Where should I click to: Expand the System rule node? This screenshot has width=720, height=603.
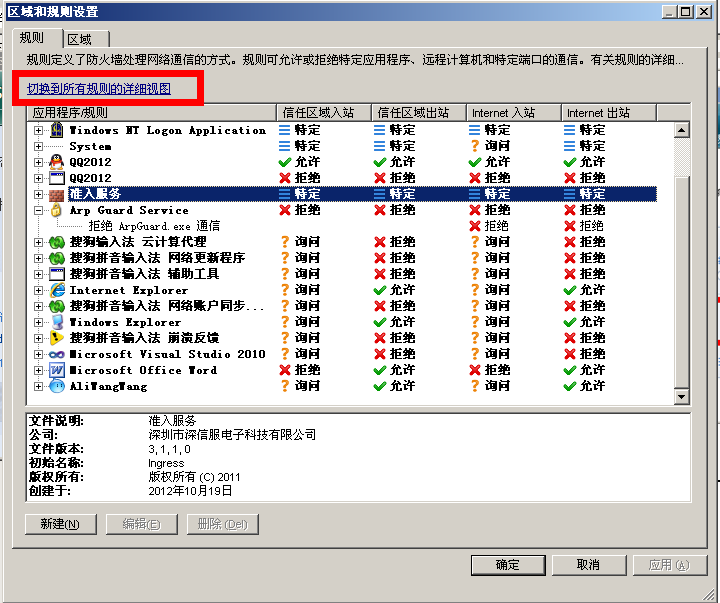39,147
